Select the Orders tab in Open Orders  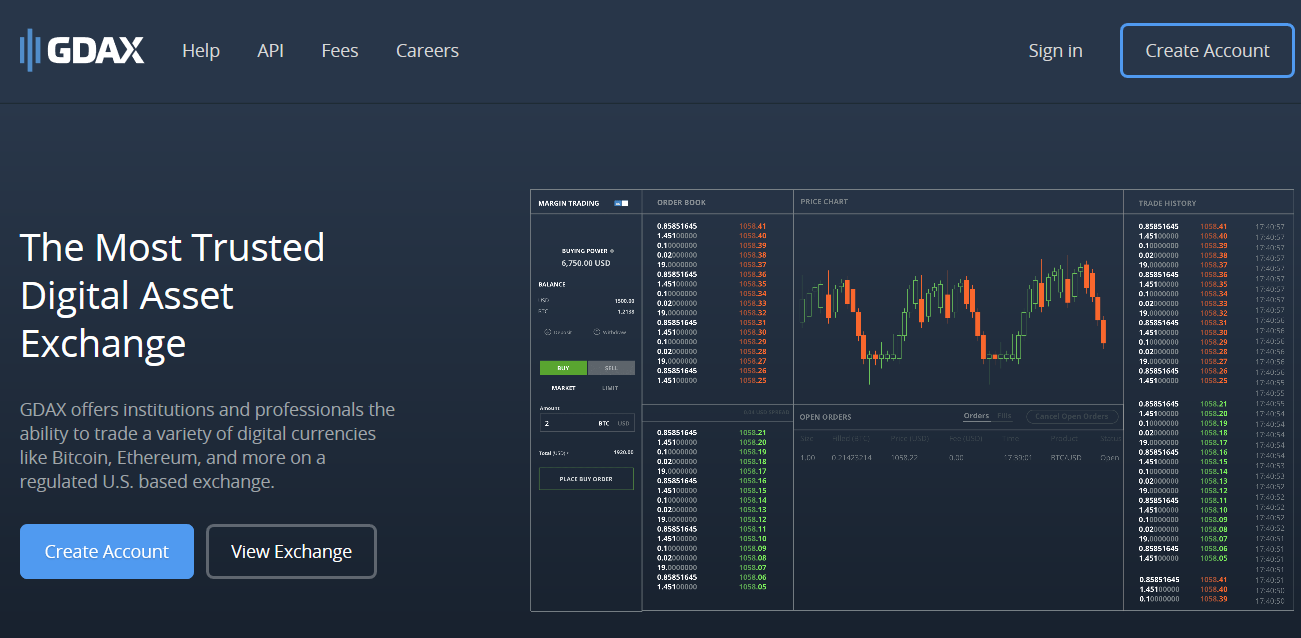point(976,416)
